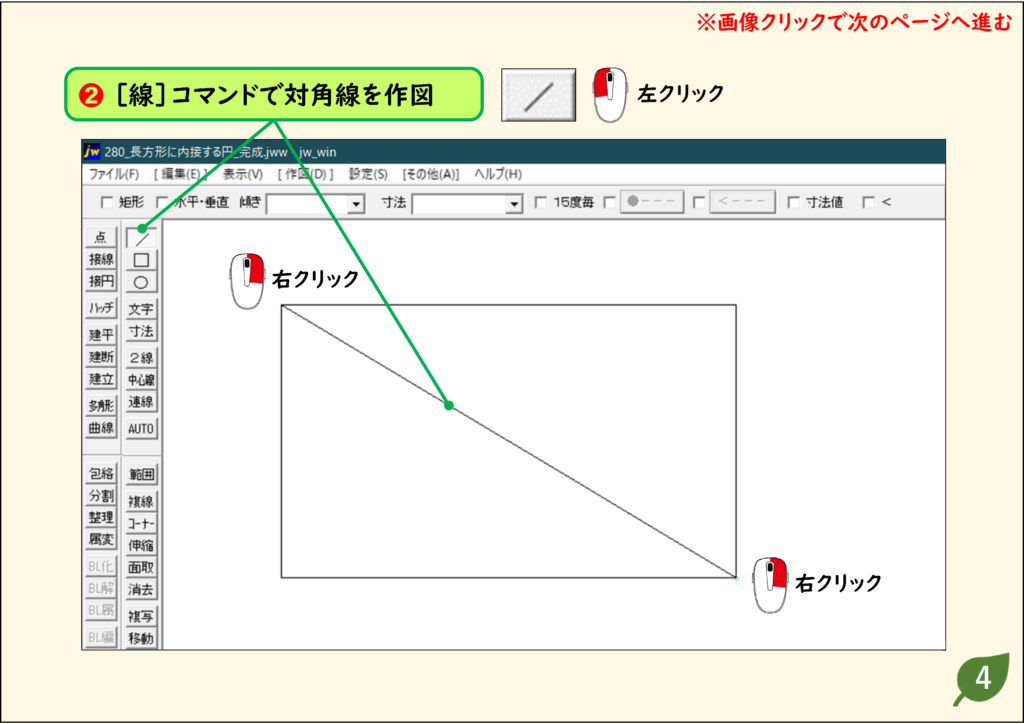Image resolution: width=1024 pixels, height=724 pixels.
Task: Open the [その他(A)] menu
Action: point(431,174)
